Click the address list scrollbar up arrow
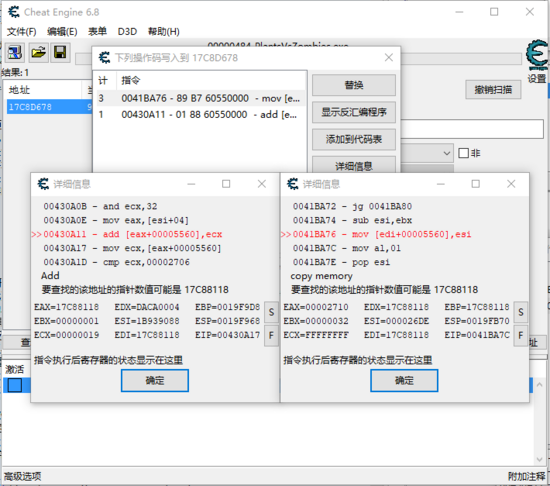The image size is (550, 486). coord(539,385)
